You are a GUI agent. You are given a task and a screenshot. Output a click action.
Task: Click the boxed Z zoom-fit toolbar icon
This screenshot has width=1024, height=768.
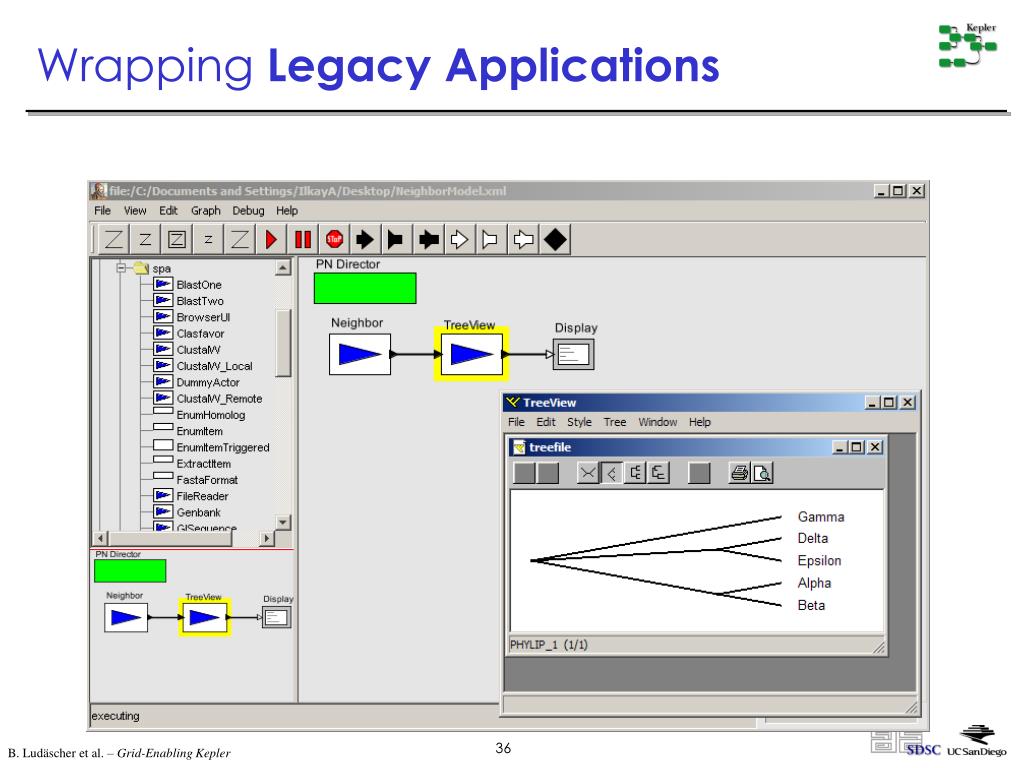point(176,239)
